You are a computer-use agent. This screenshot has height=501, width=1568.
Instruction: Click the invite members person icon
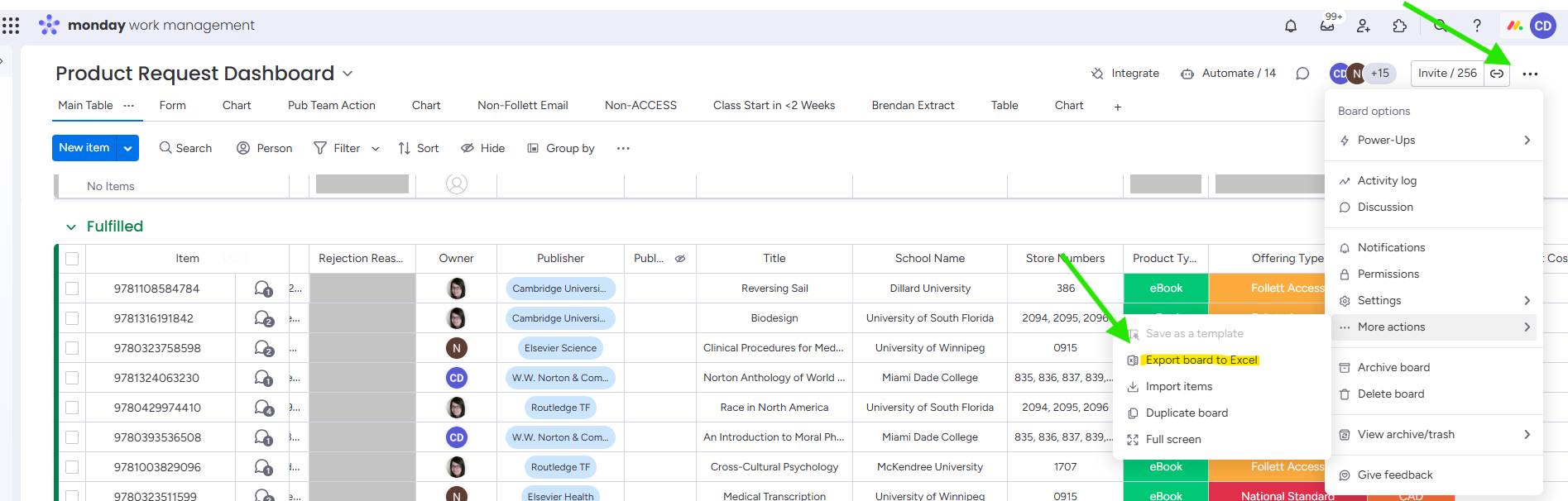[x=1364, y=26]
